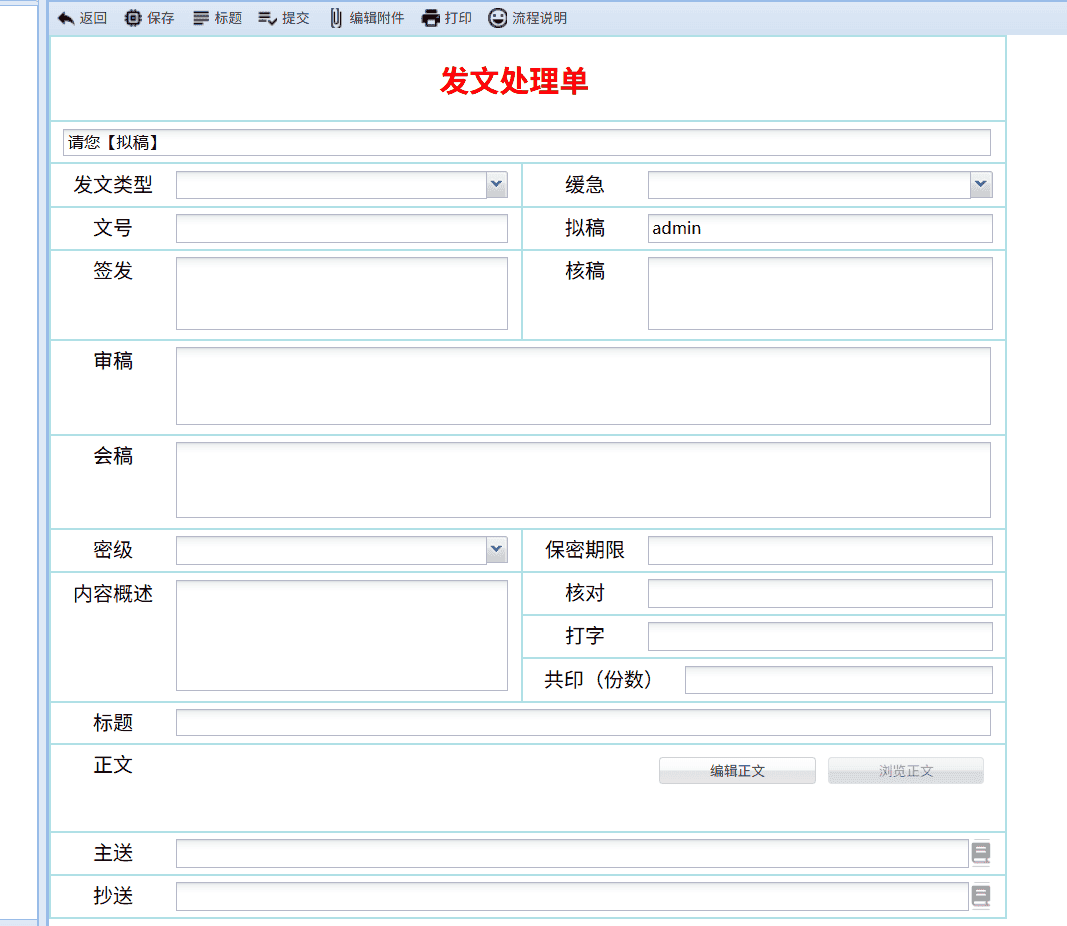1067x926 pixels.
Task: Focus the 保密期限 input field
Action: click(820, 550)
